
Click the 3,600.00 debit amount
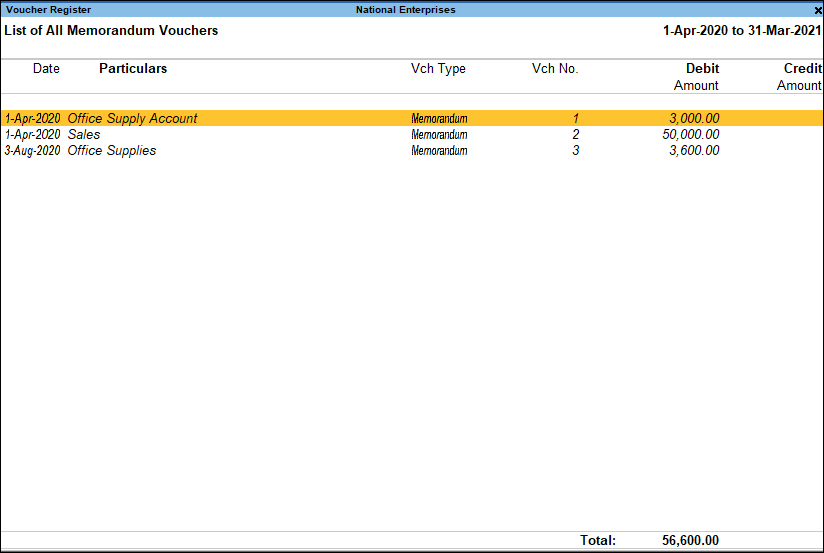[694, 150]
